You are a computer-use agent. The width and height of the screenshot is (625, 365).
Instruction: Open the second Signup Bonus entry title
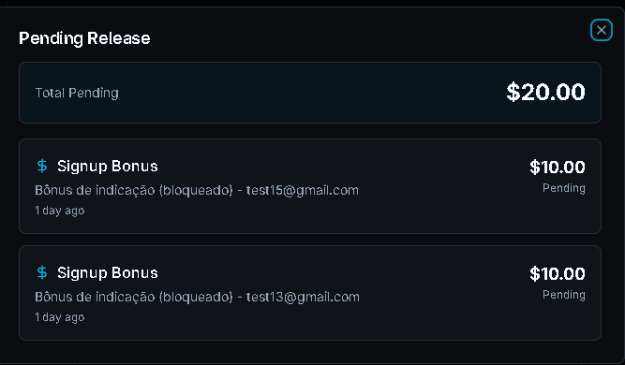point(108,273)
